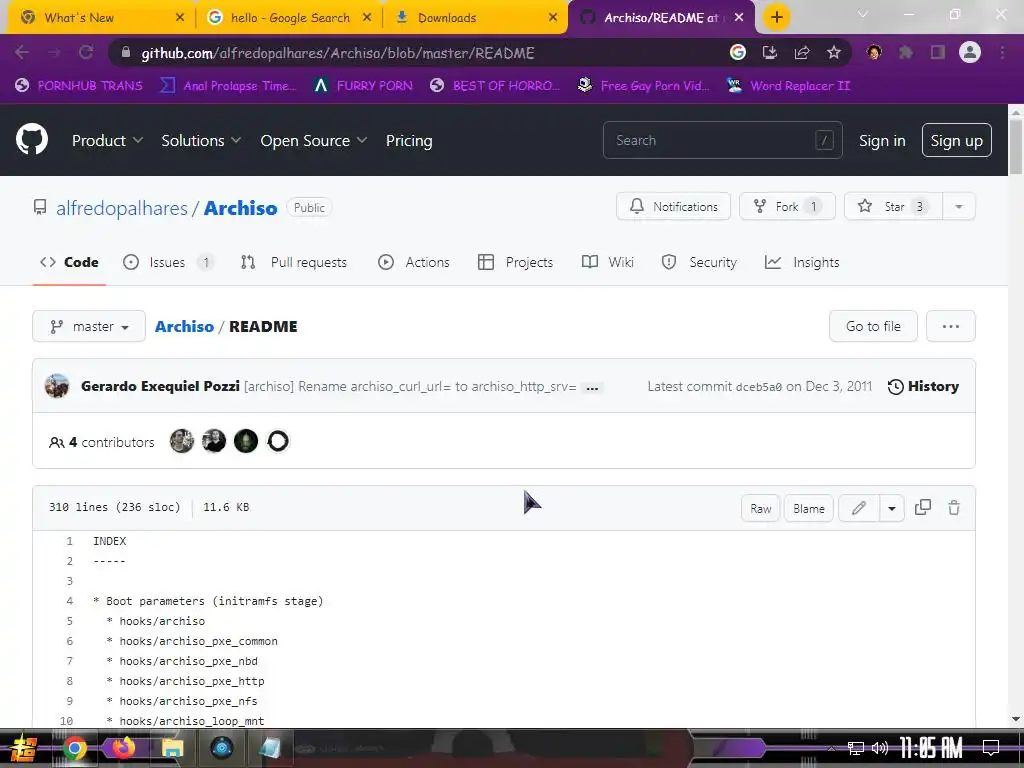Click the Star button
This screenshot has height=768, width=1024.
pos(893,206)
